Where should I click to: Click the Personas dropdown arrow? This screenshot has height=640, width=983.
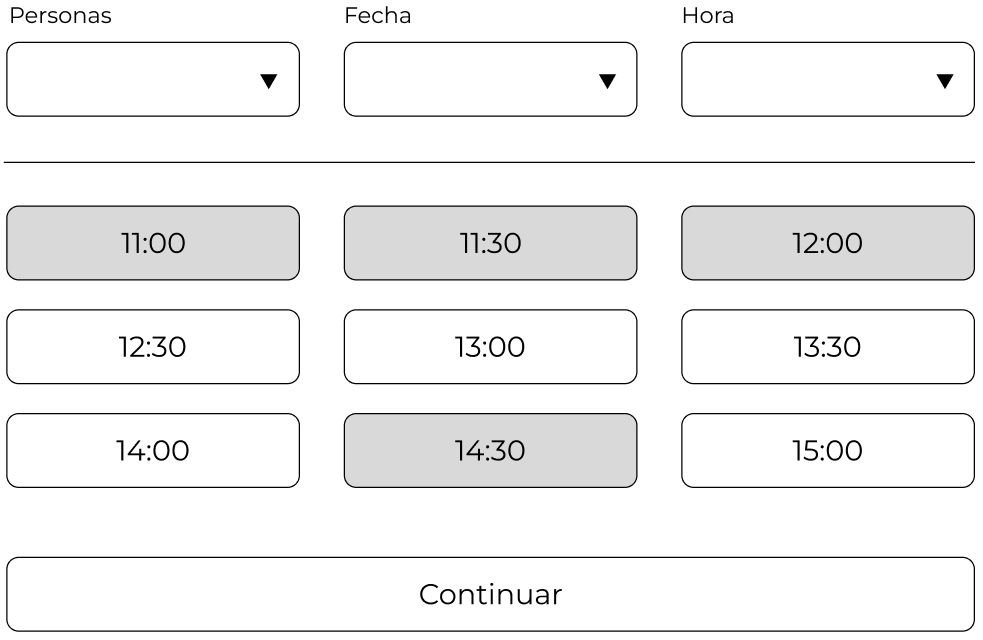270,80
